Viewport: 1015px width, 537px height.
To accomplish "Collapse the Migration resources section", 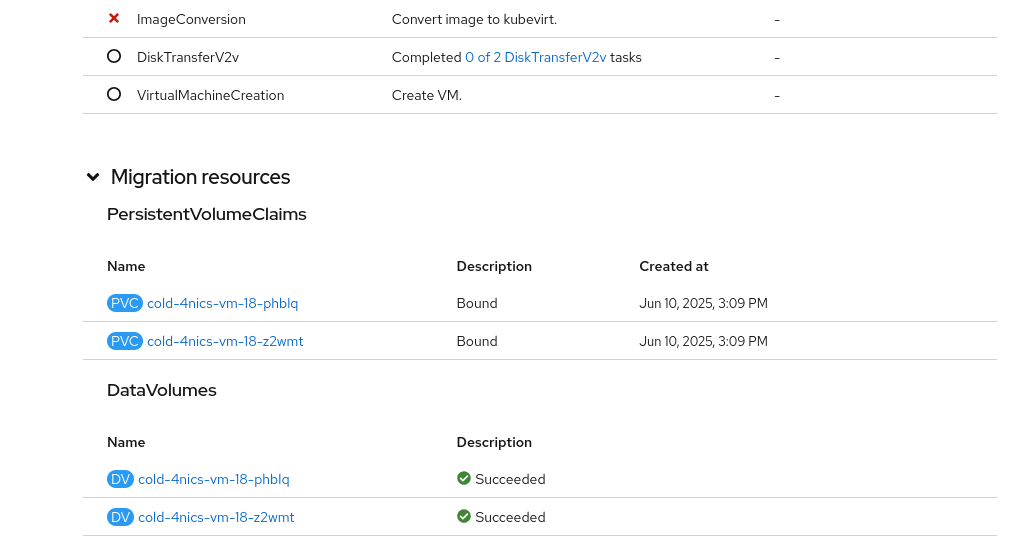I will (93, 177).
